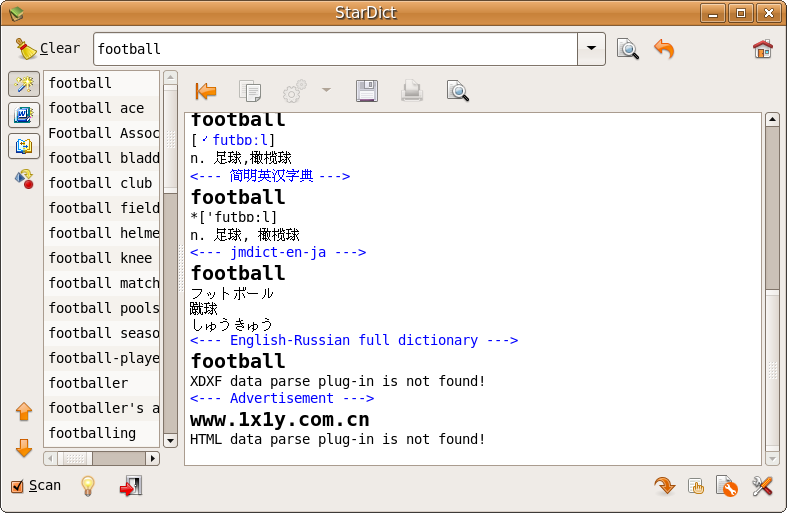Click the Clear broom button
Viewport: 787px width, 513px height.
[x=47, y=48]
